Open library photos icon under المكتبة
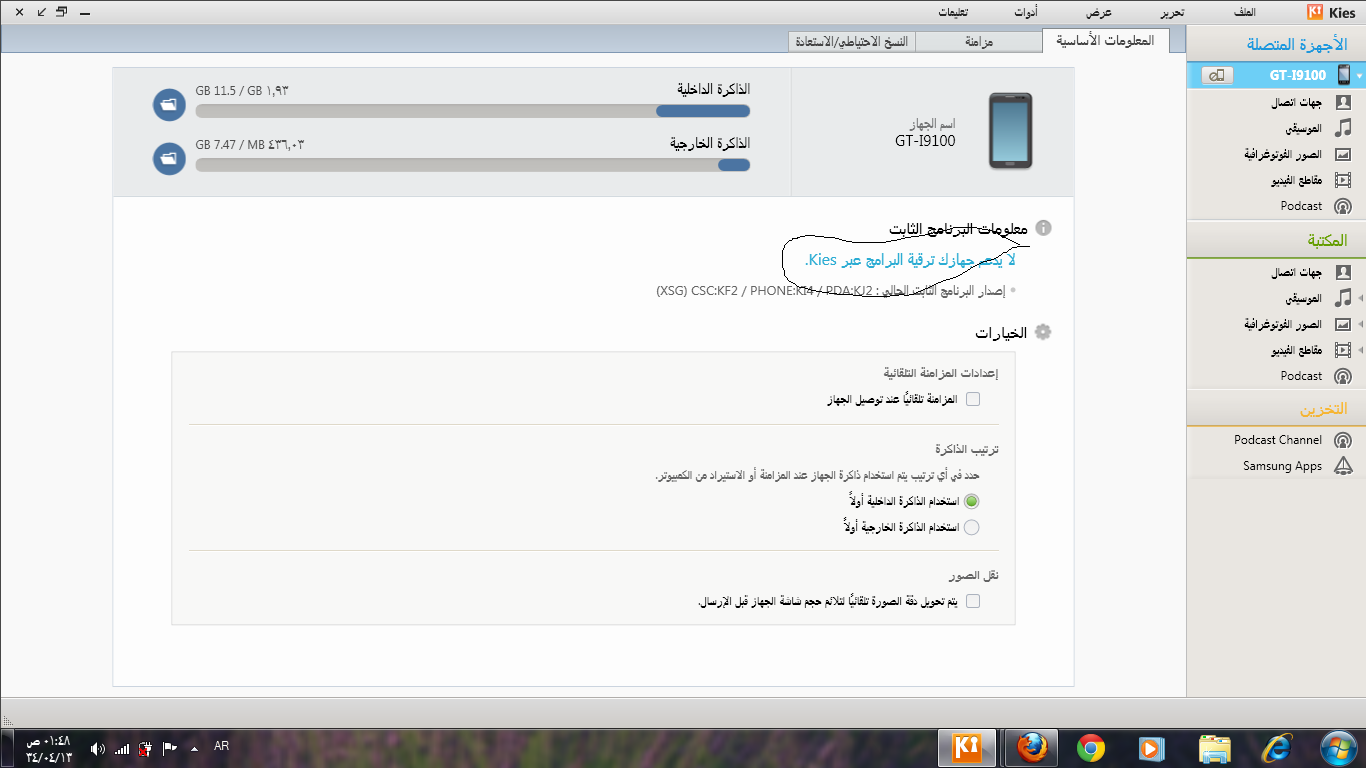 coord(1343,324)
